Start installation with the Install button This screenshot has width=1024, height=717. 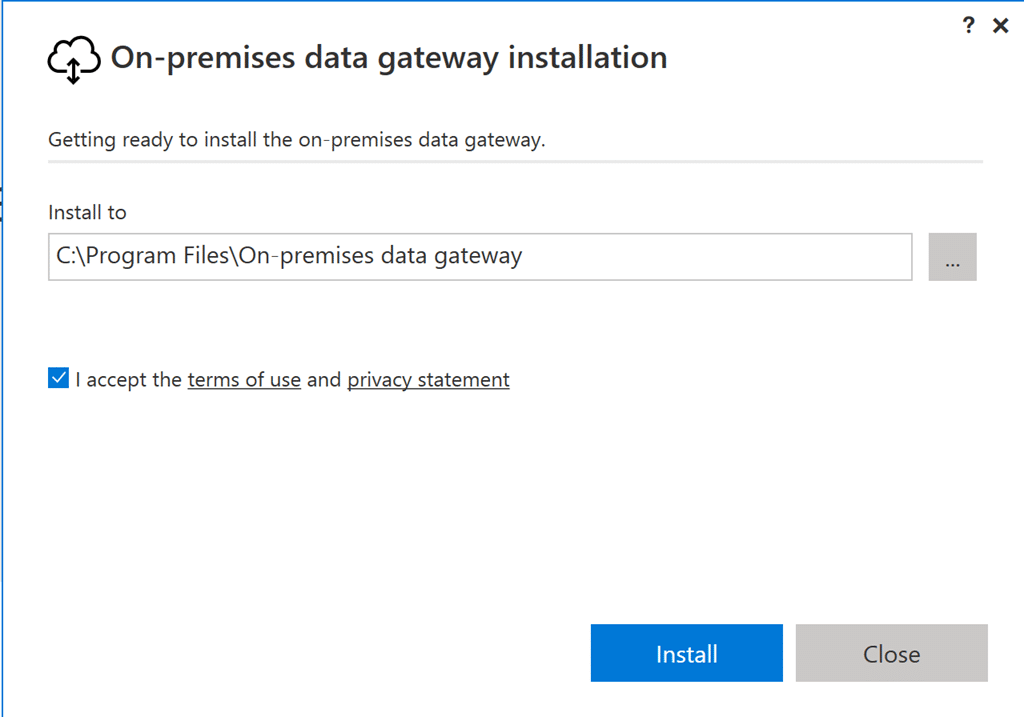[686, 654]
